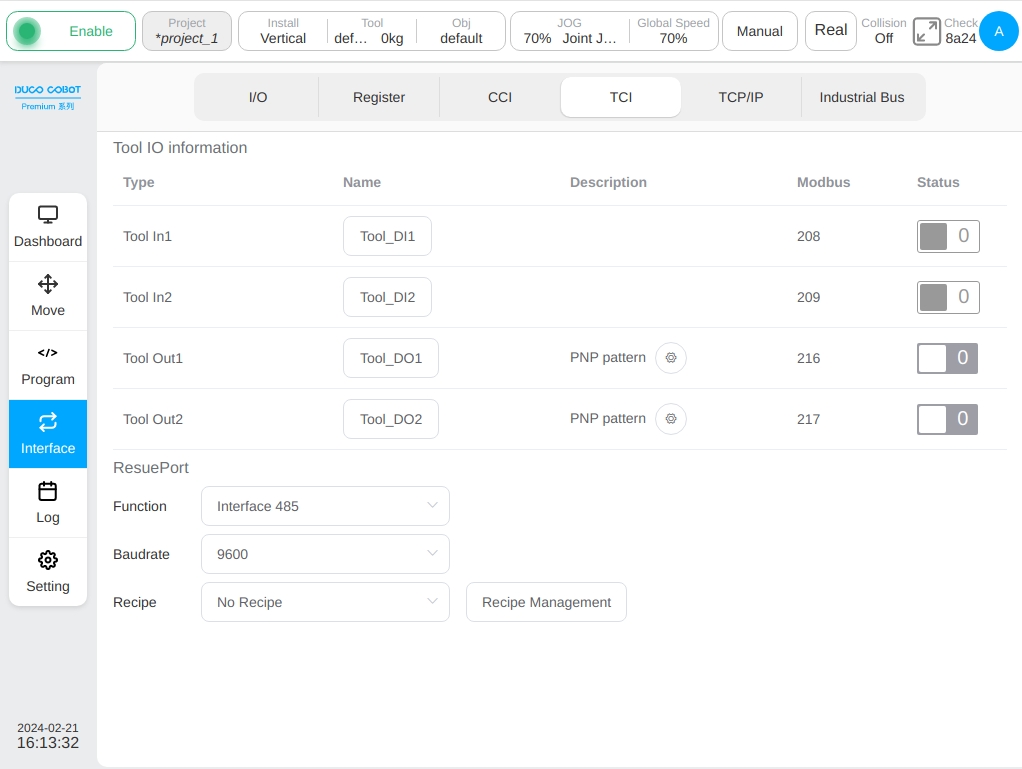Click the Modbus value 217

click(808, 419)
